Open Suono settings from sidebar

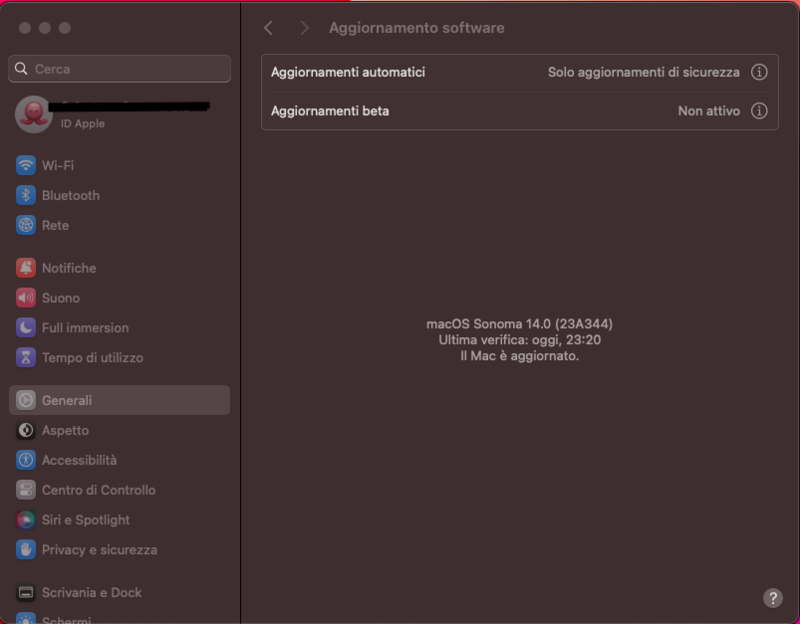pos(119,298)
